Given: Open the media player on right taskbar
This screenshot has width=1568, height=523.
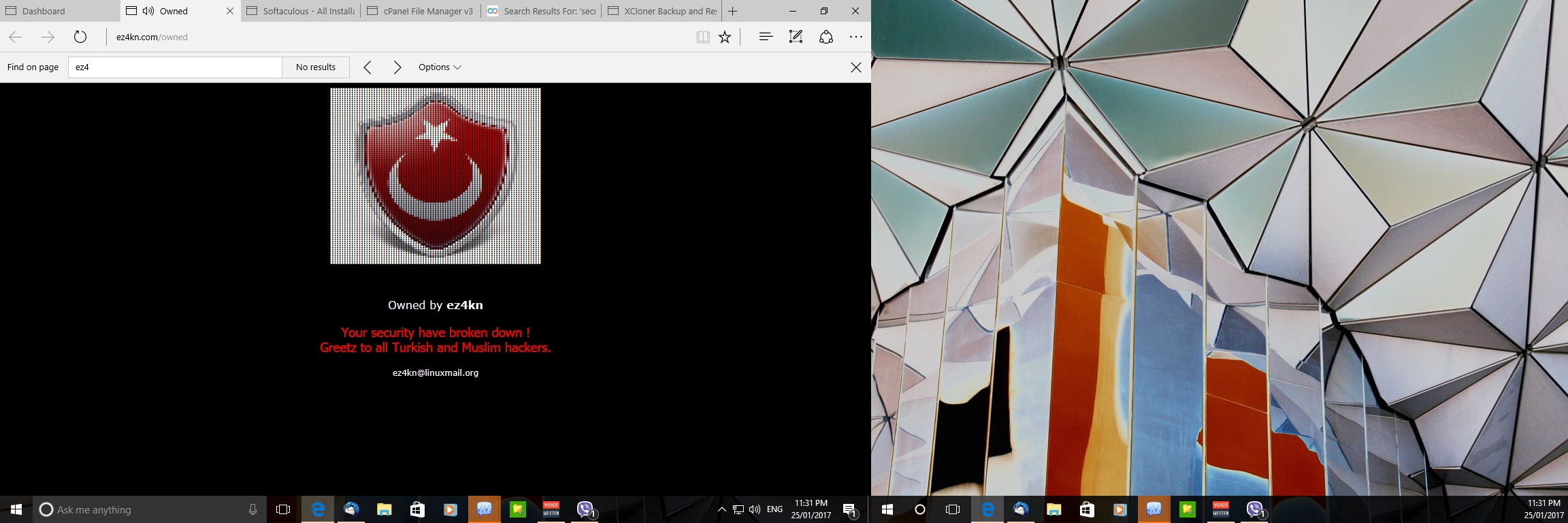Looking at the screenshot, I should pyautogui.click(x=1120, y=509).
